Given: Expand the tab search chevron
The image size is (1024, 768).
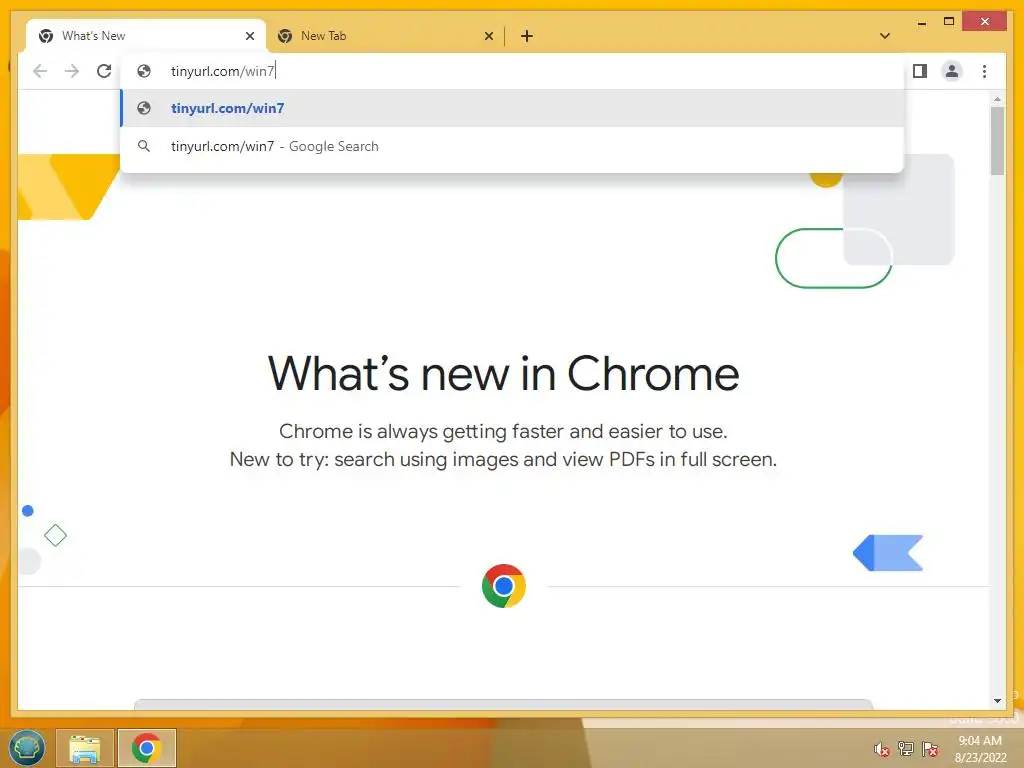Looking at the screenshot, I should click(885, 36).
